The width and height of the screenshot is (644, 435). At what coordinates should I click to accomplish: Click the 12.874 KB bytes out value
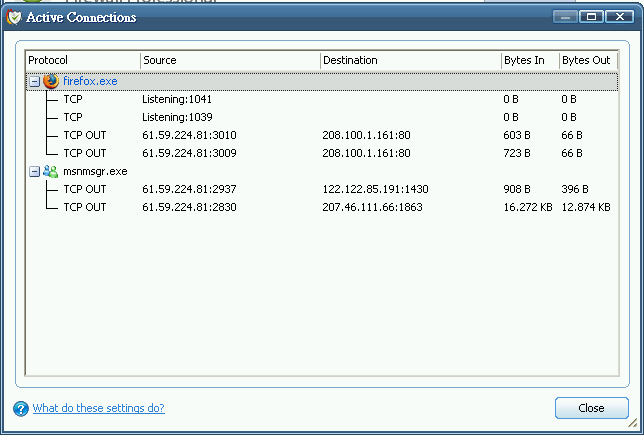[x=586, y=207]
